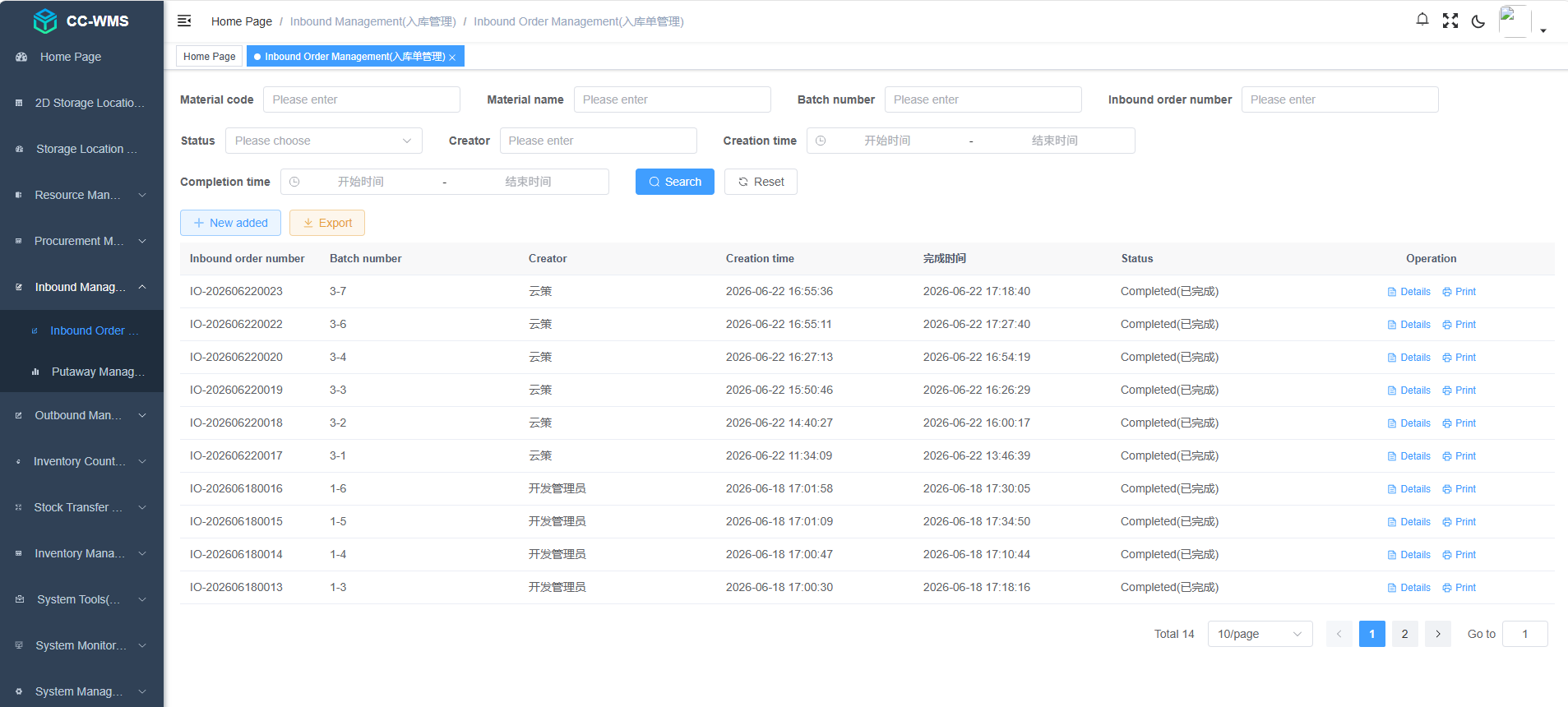Focus the Batch number input
The image size is (1568, 707).
click(x=983, y=99)
